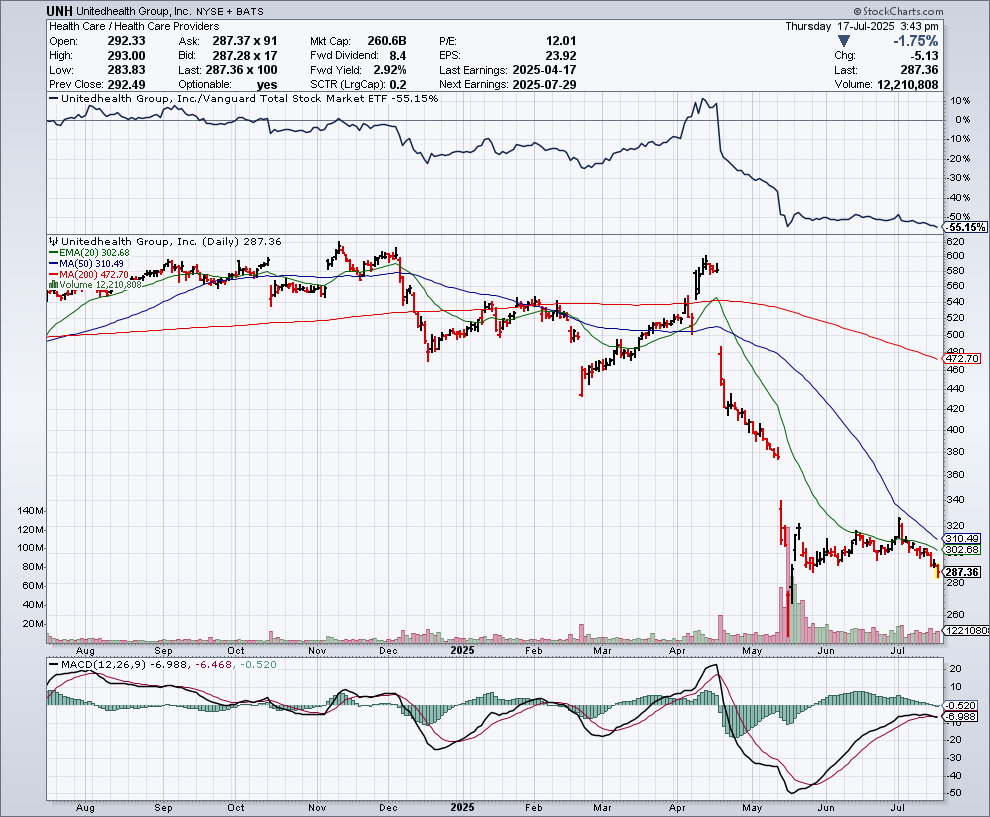
Task: Click the Chg value -5.13
Action: click(924, 56)
